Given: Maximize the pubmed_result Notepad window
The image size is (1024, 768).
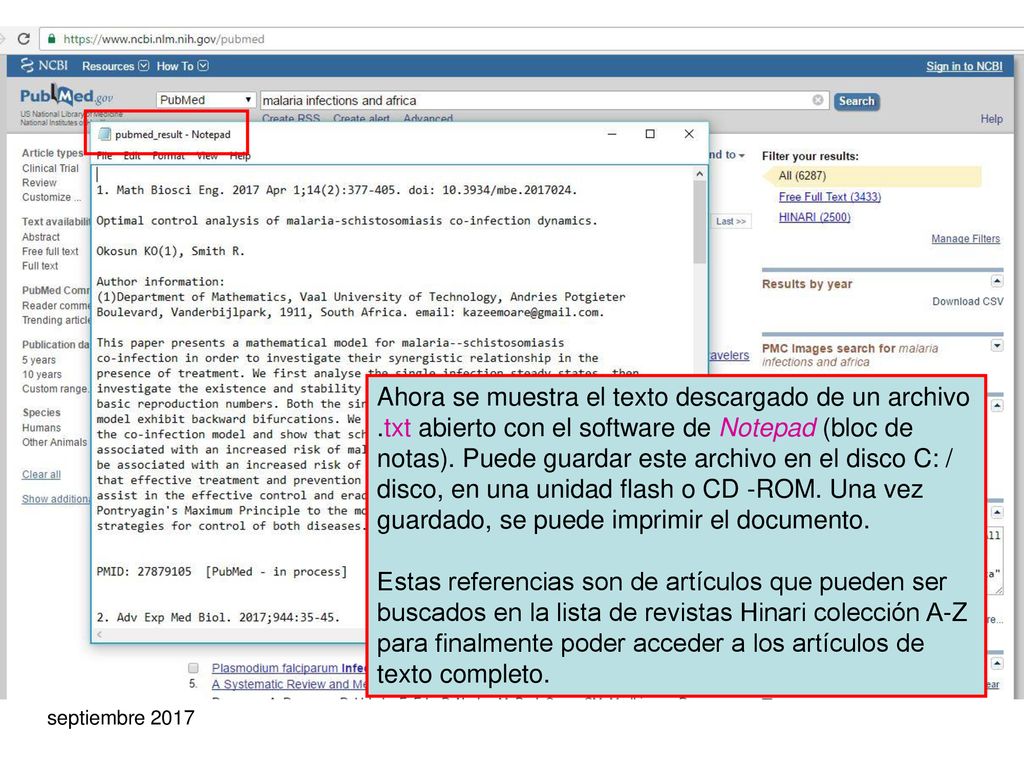Looking at the screenshot, I should click(650, 134).
